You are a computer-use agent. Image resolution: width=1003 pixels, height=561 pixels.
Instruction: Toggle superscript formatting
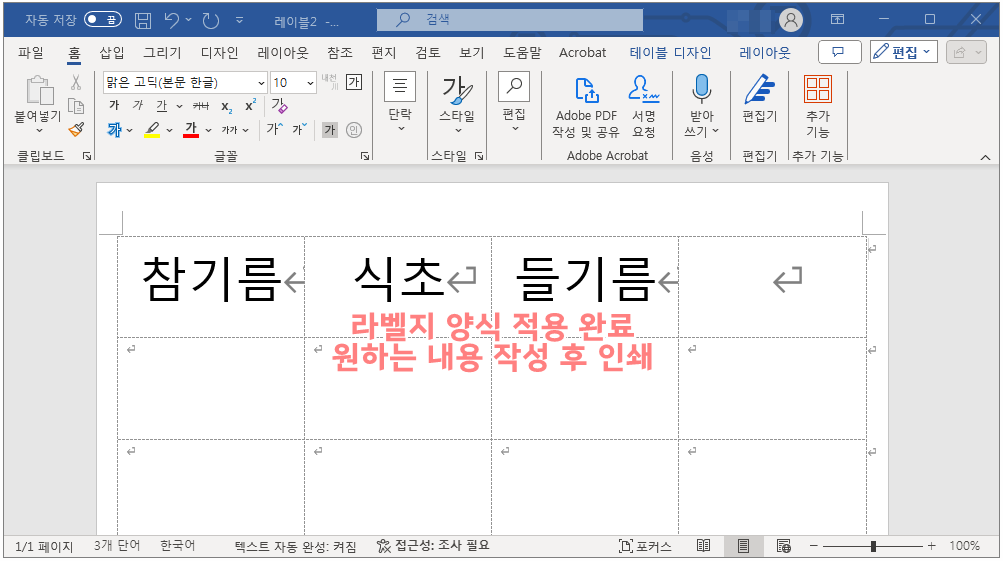(x=251, y=105)
